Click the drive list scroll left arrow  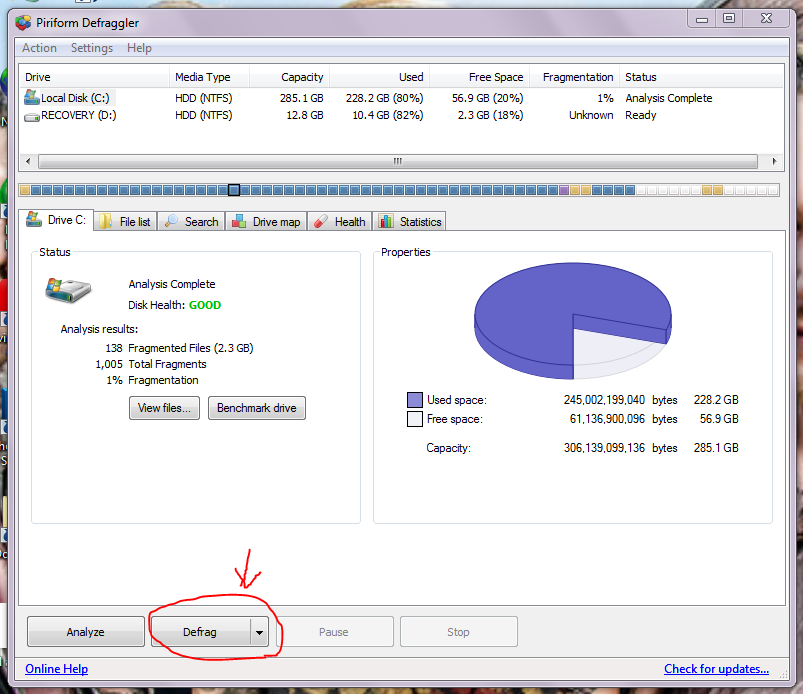pos(28,161)
